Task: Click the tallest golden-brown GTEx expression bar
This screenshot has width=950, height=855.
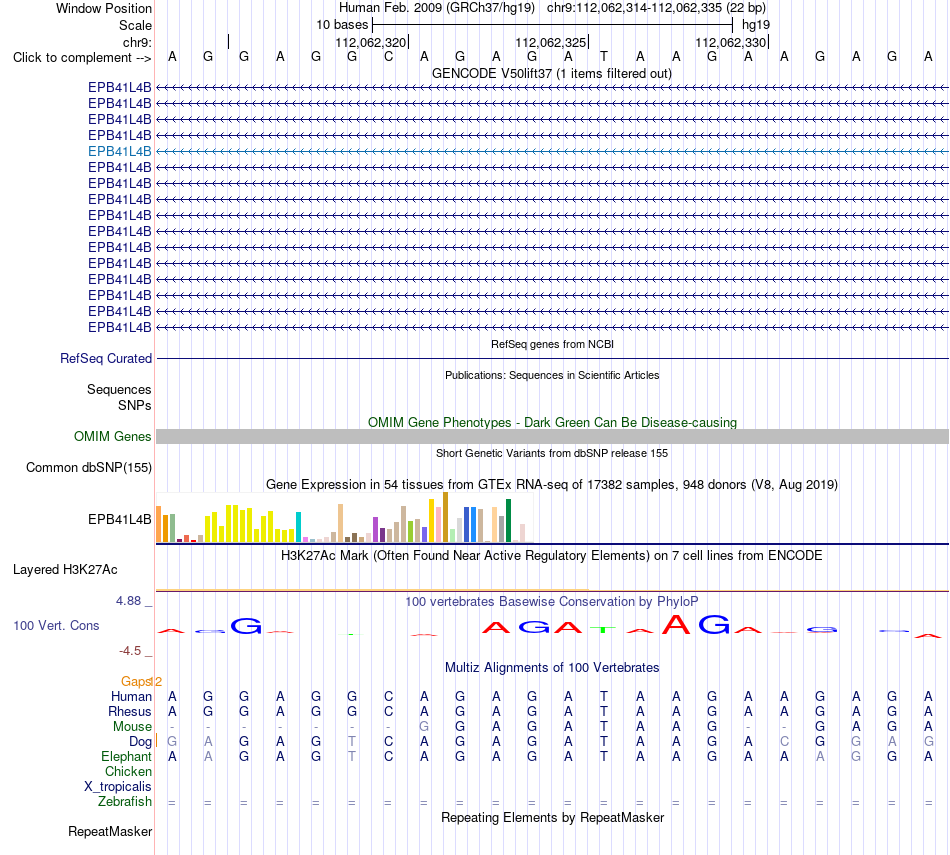Action: [445, 517]
